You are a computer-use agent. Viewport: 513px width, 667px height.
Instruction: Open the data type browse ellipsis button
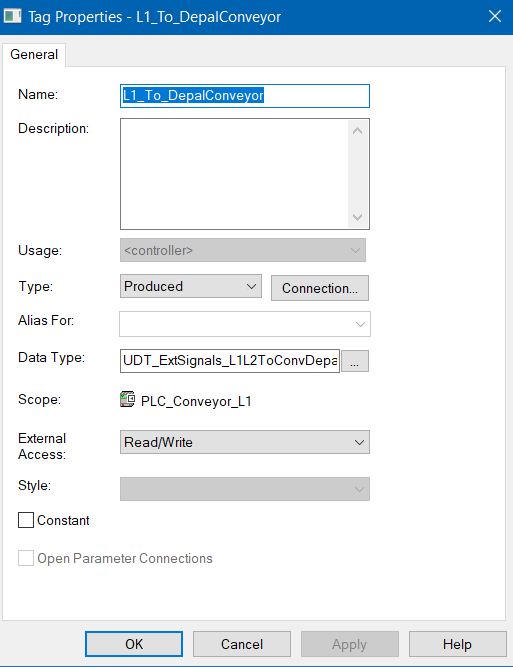click(355, 361)
